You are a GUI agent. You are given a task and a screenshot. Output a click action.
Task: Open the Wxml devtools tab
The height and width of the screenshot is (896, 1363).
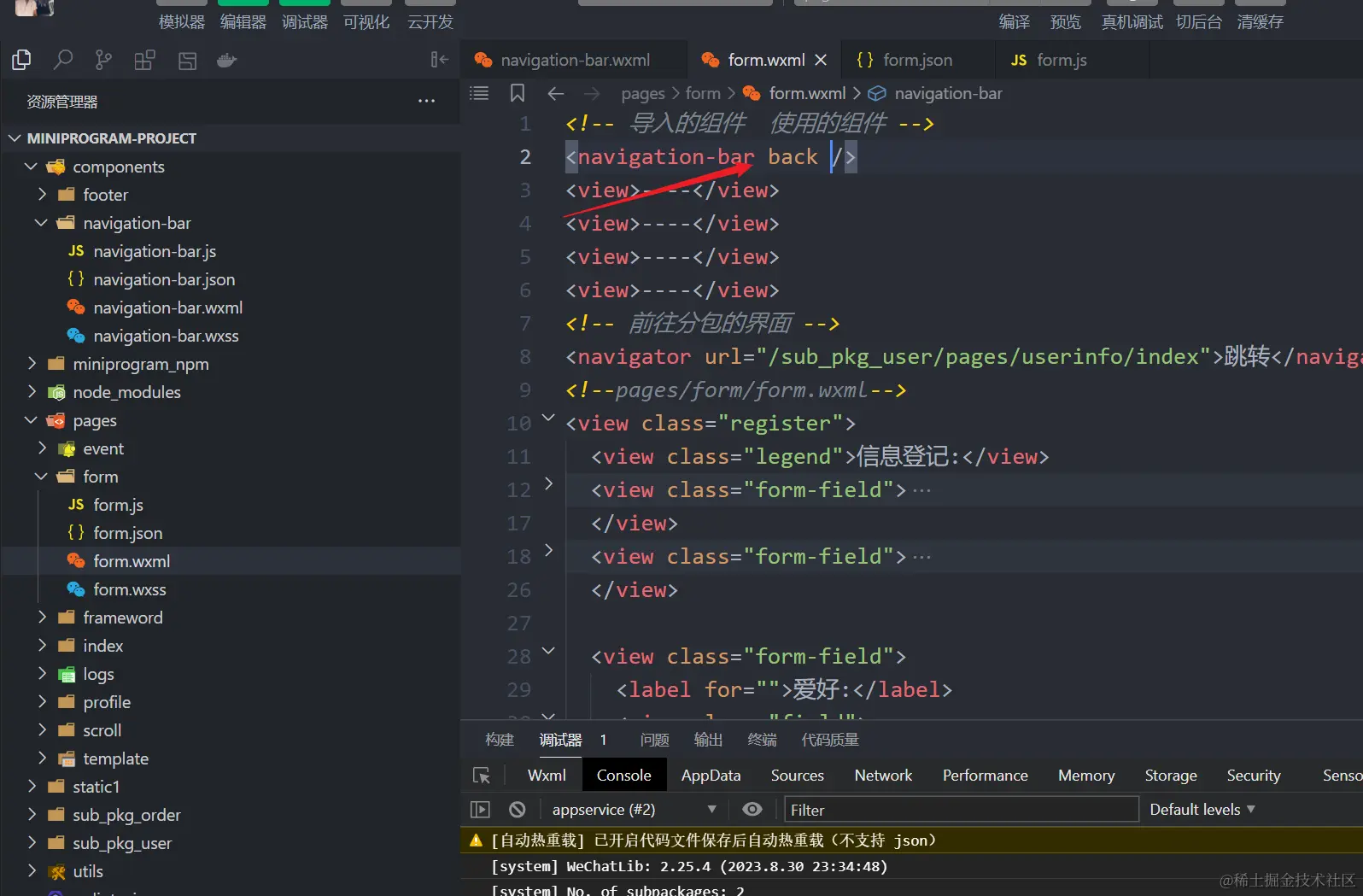(x=547, y=776)
